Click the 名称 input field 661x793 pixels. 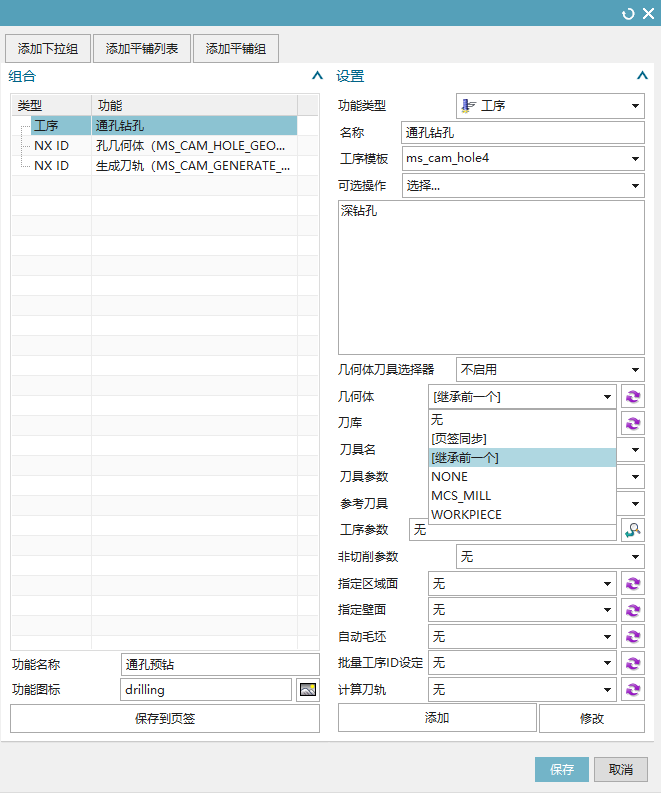tap(523, 133)
